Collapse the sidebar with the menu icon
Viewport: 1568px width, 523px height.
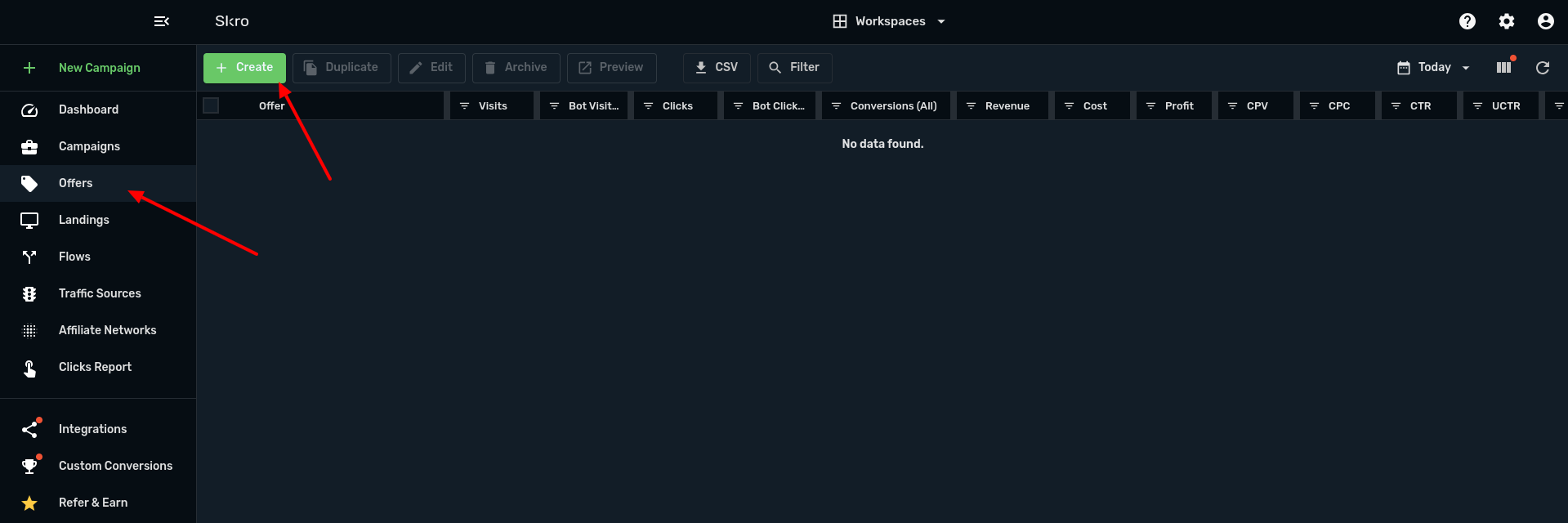pos(161,21)
